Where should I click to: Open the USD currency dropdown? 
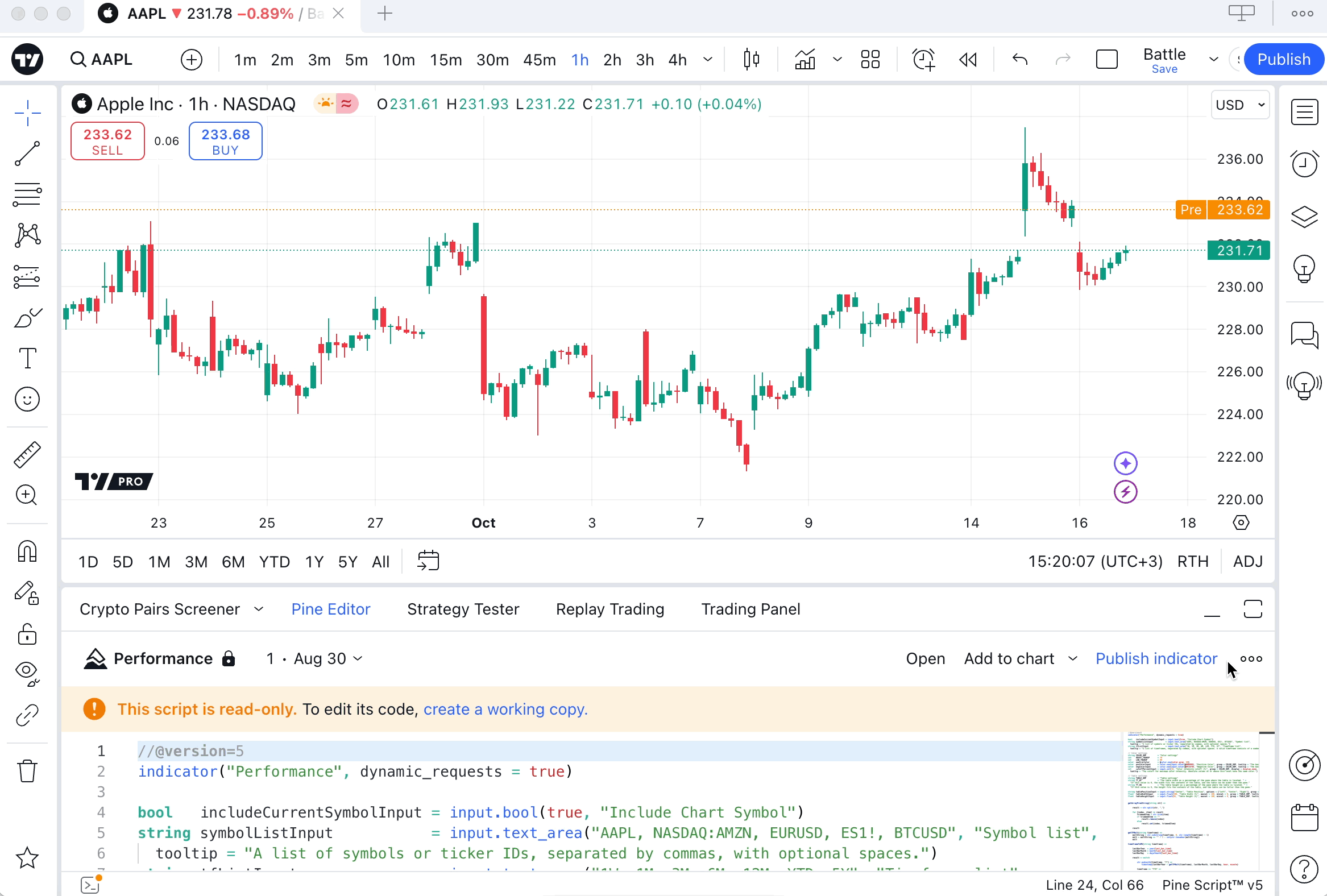1240,105
